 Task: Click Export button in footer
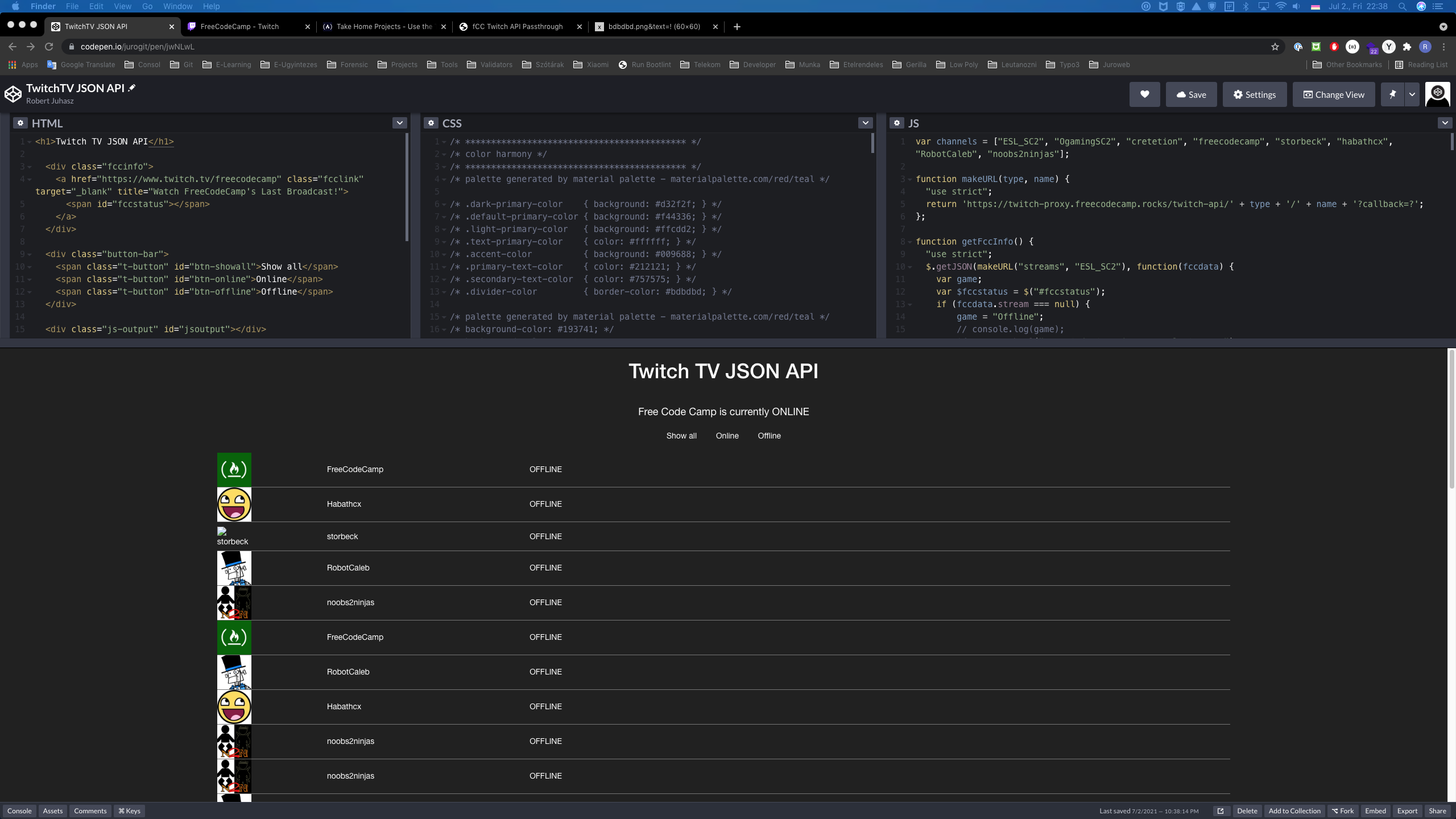(1407, 811)
